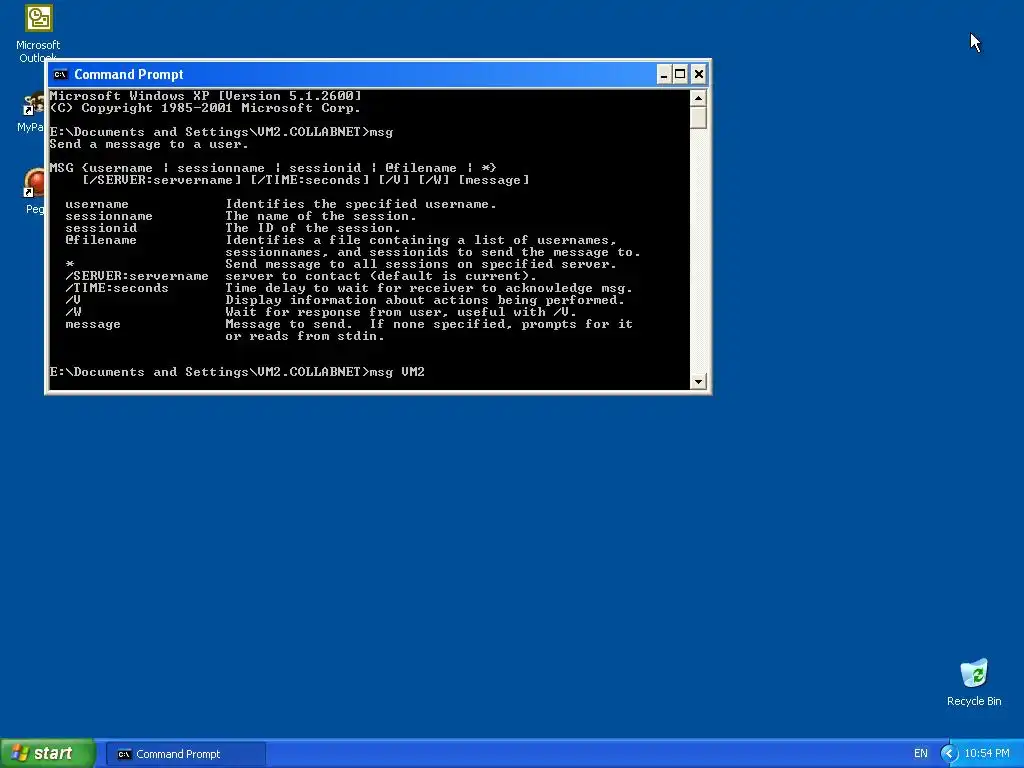1024x768 pixels.
Task: Click the Command Prompt title text
Action: [129, 74]
